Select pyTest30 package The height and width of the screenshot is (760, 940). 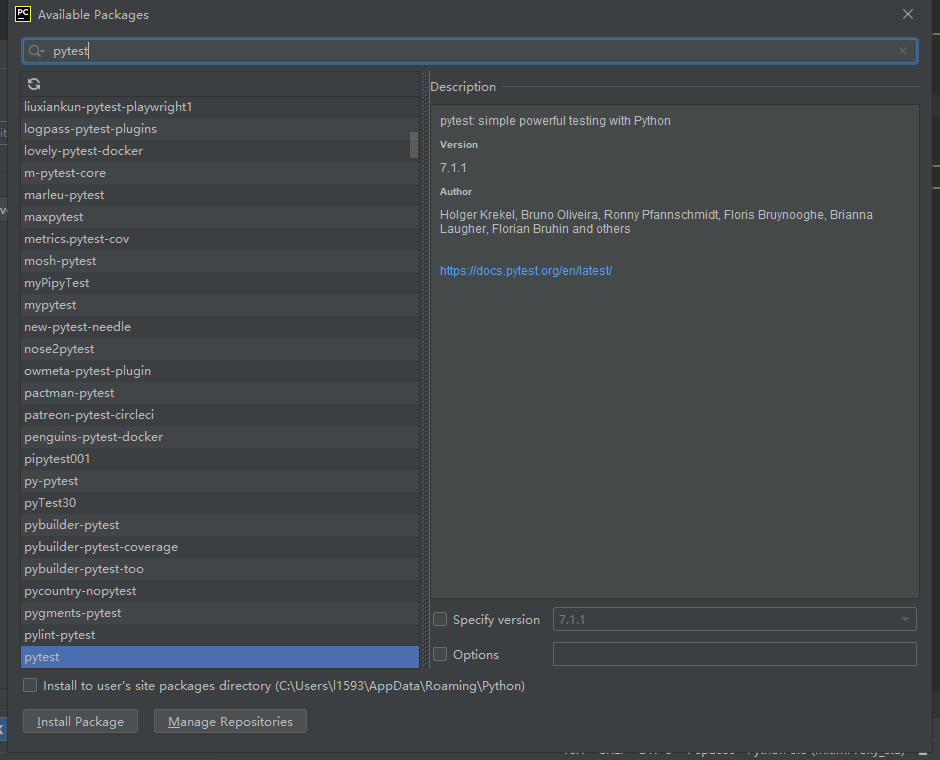tap(220, 503)
